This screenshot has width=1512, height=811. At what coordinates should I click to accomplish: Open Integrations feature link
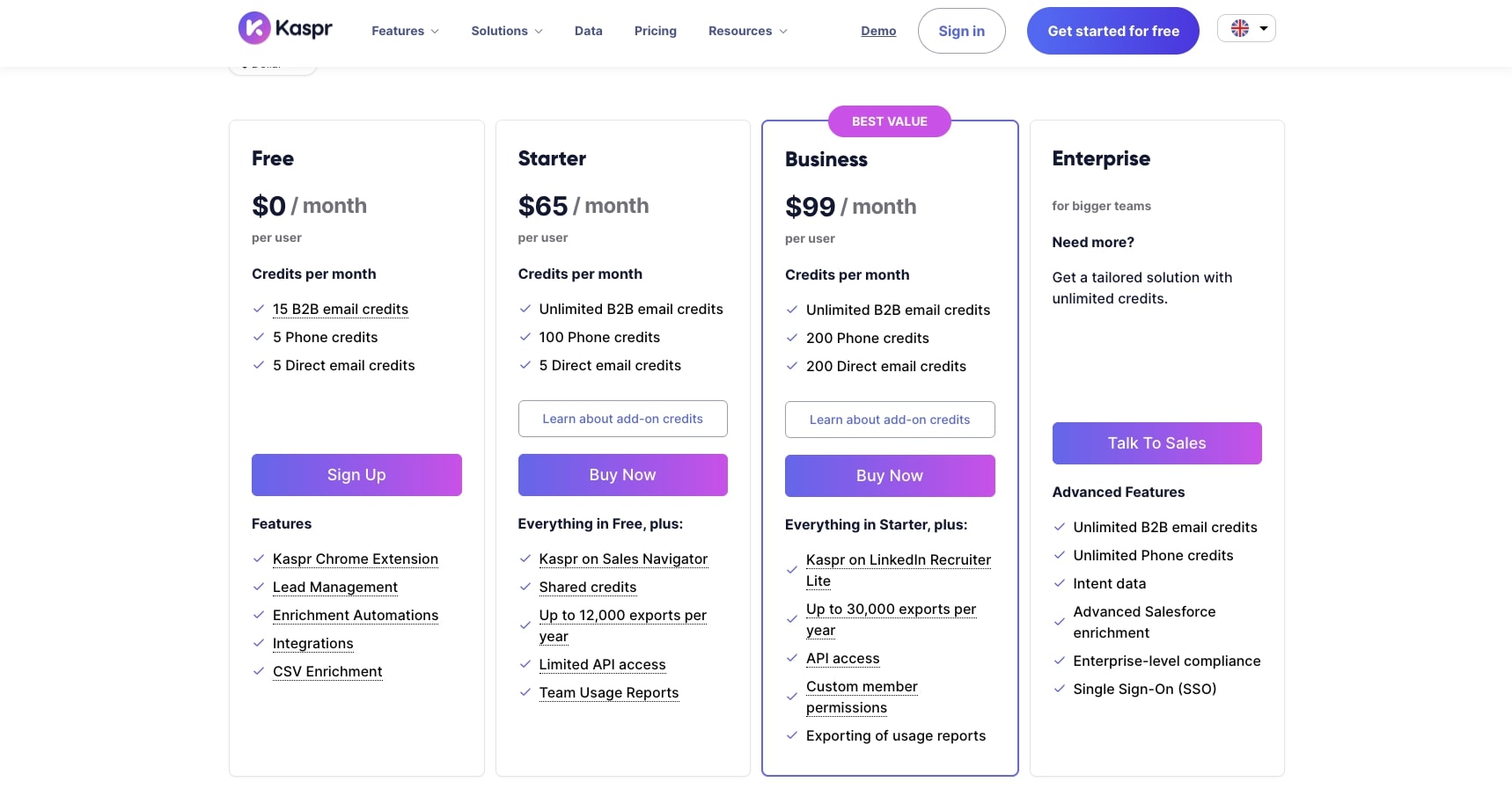click(313, 643)
